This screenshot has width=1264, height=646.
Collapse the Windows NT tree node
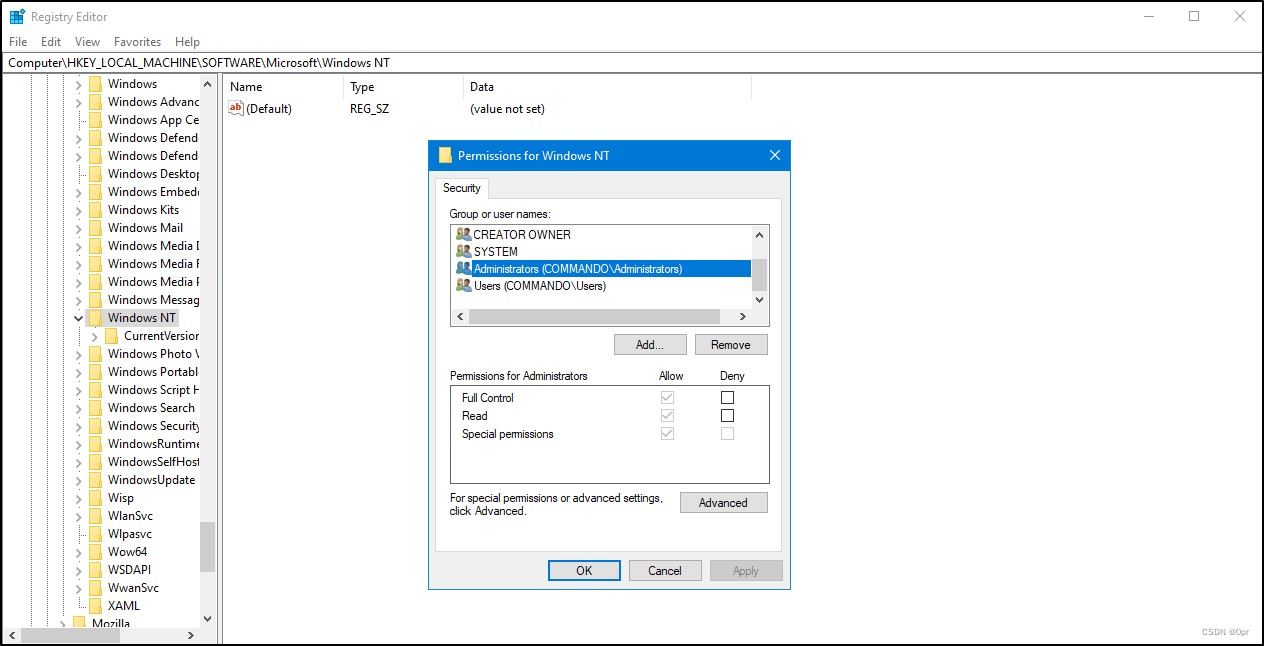(79, 318)
